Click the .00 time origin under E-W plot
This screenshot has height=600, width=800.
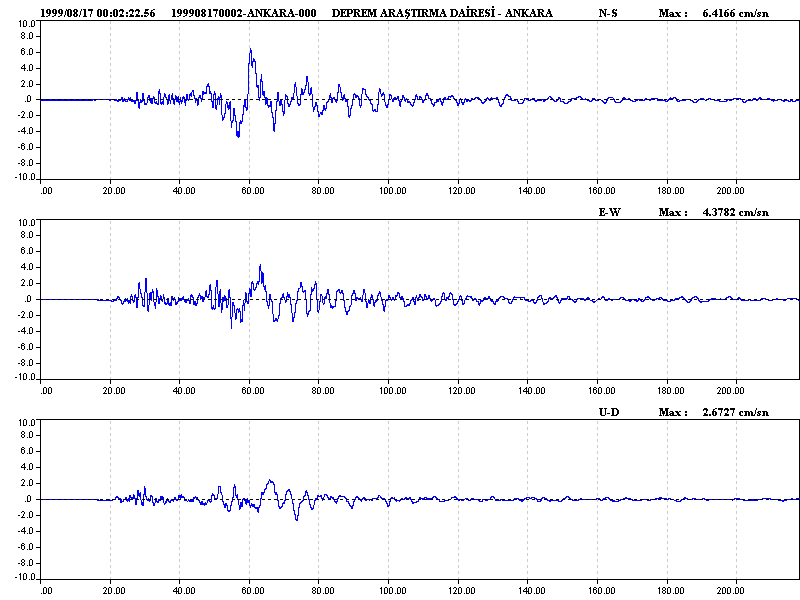[46, 389]
